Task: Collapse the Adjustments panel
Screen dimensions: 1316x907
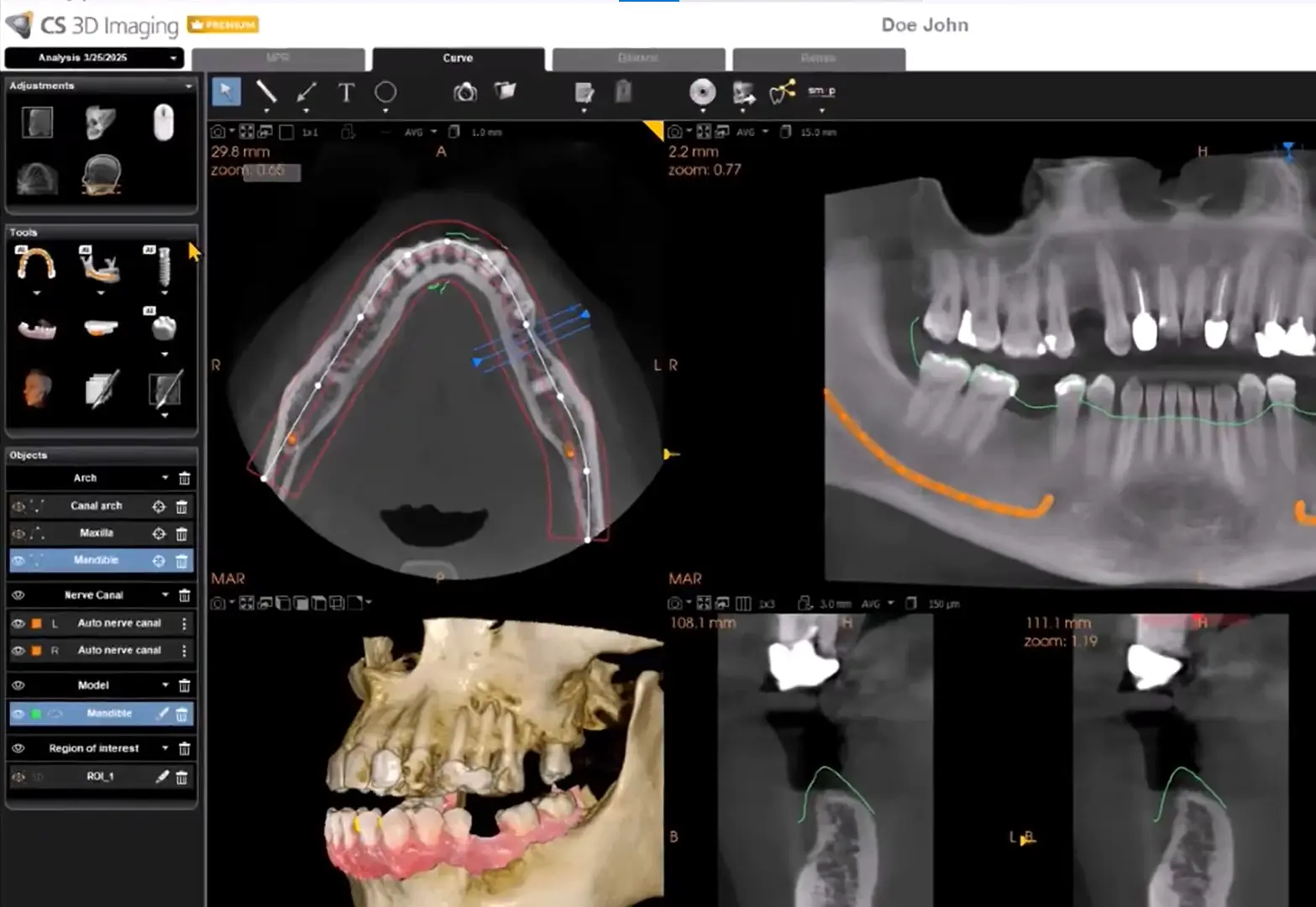Action: coord(188,86)
